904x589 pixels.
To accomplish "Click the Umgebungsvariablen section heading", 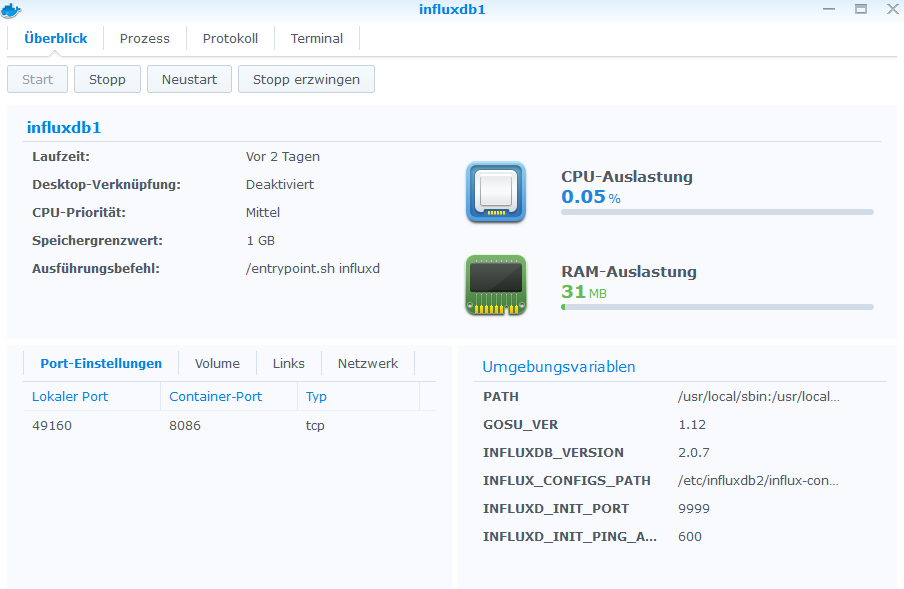I will point(559,367).
